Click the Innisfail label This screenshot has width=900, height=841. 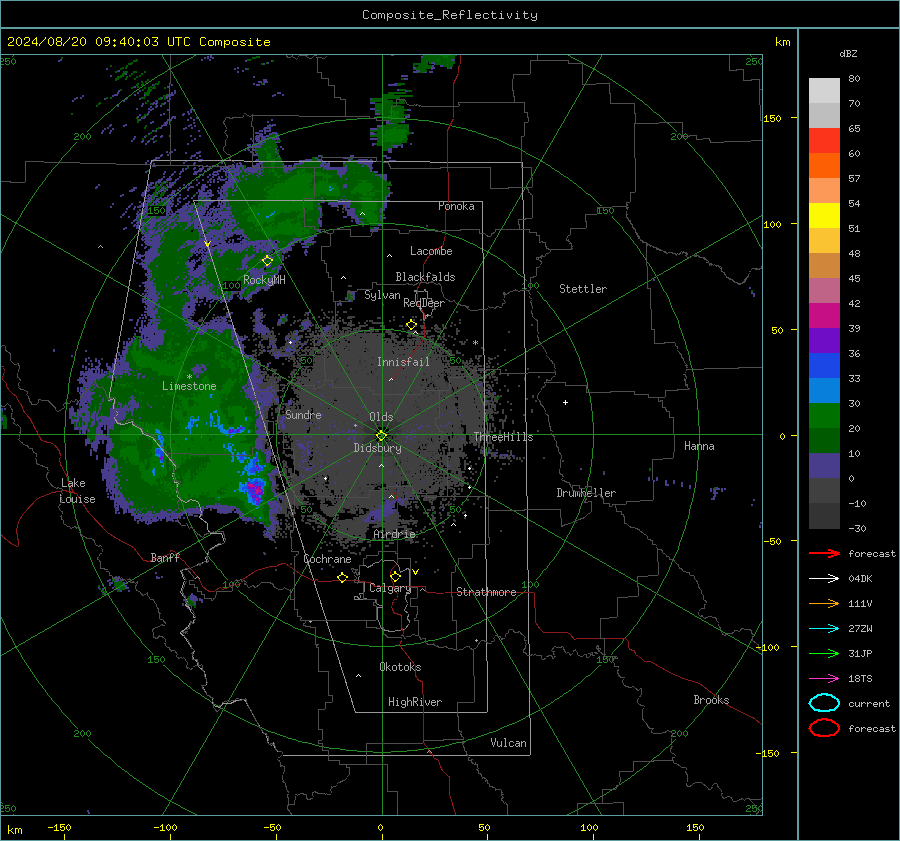[x=403, y=362]
